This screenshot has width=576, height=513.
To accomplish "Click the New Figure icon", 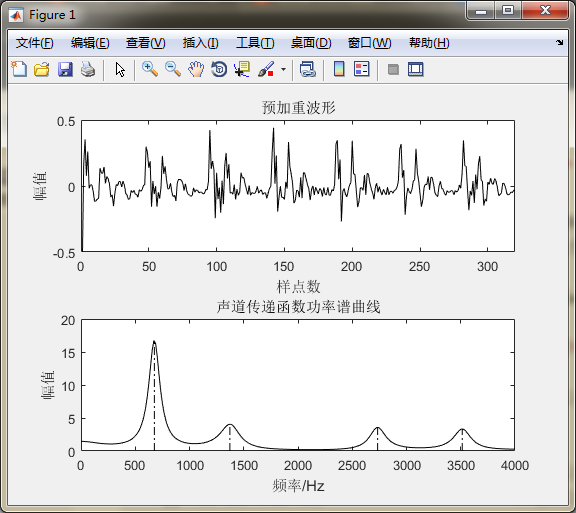I will click(x=19, y=69).
